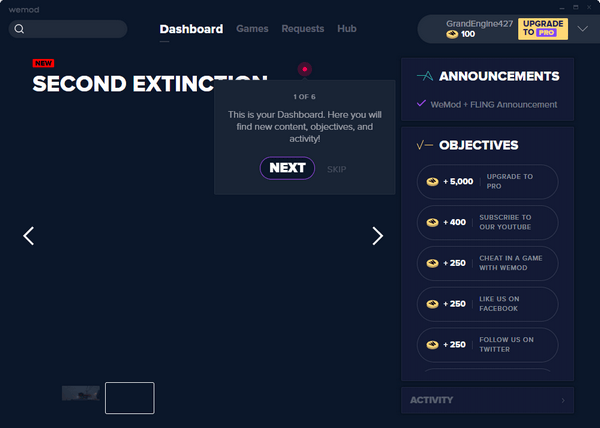The image size is (600, 428).
Task: Click the red NEW badge
Action: tap(43, 63)
